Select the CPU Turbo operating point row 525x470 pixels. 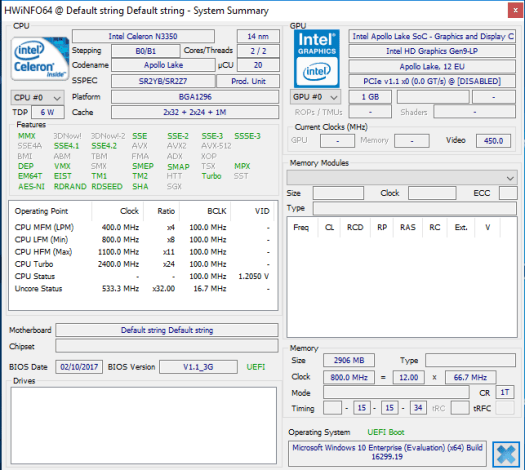tap(143, 264)
